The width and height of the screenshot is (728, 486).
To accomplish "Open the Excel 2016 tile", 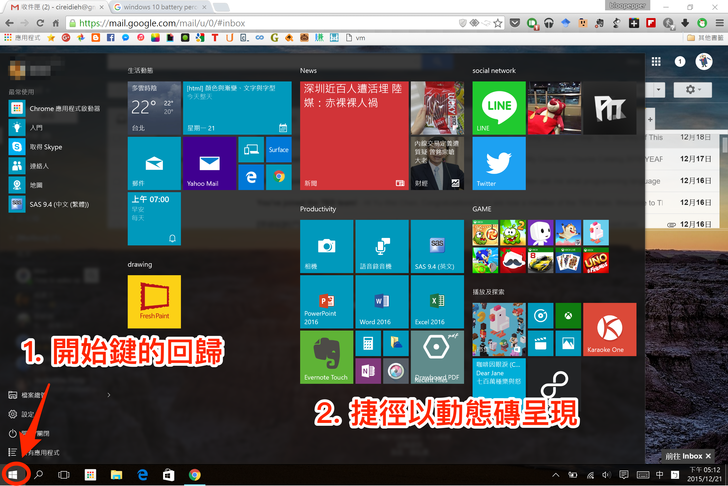I will pyautogui.click(x=437, y=302).
